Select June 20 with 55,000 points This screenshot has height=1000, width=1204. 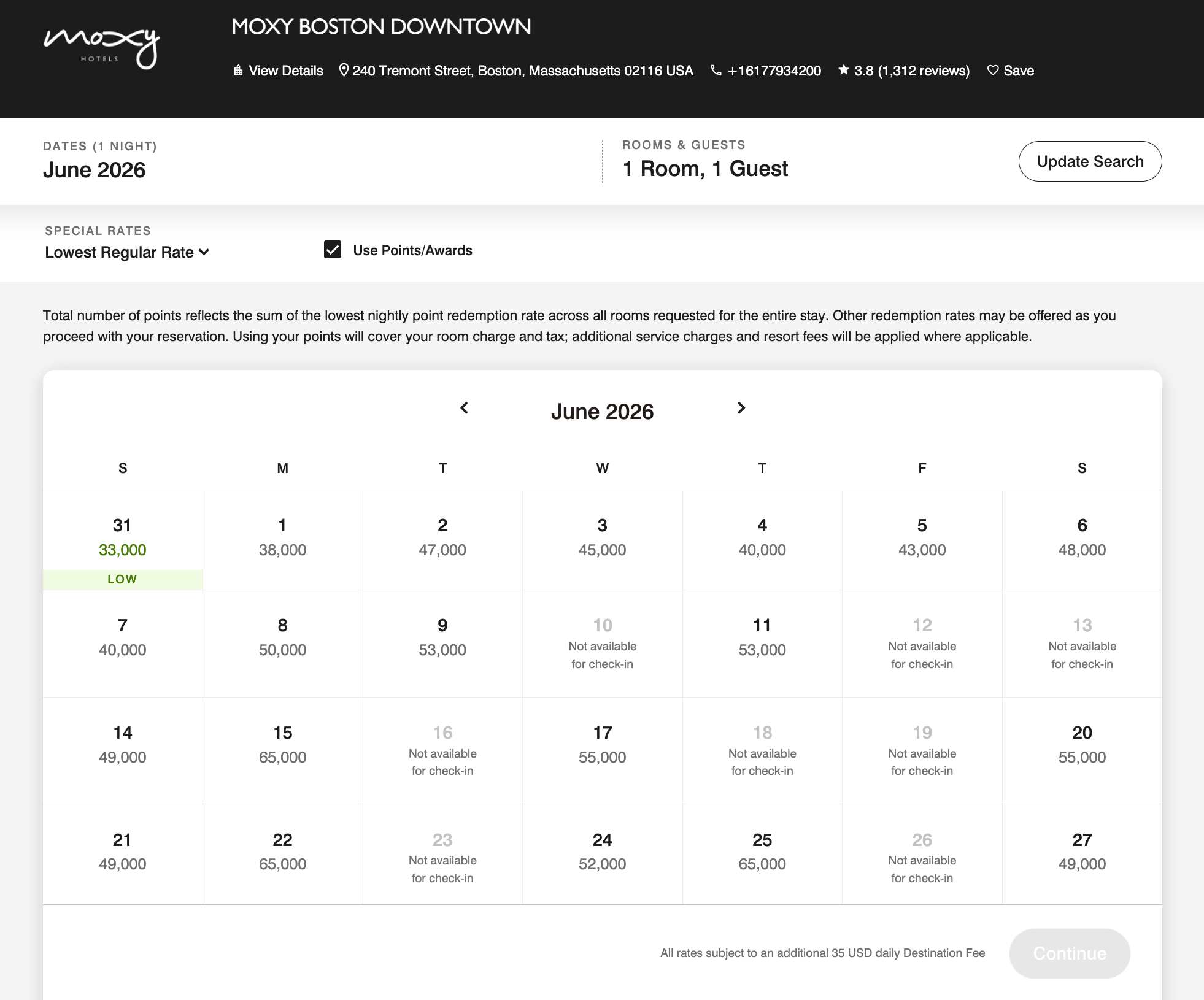[1082, 744]
